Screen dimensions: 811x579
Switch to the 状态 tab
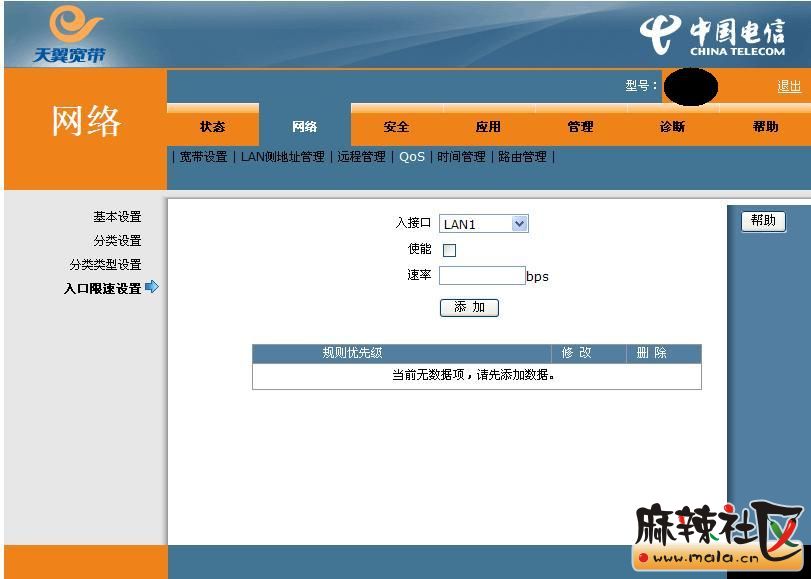pos(212,127)
